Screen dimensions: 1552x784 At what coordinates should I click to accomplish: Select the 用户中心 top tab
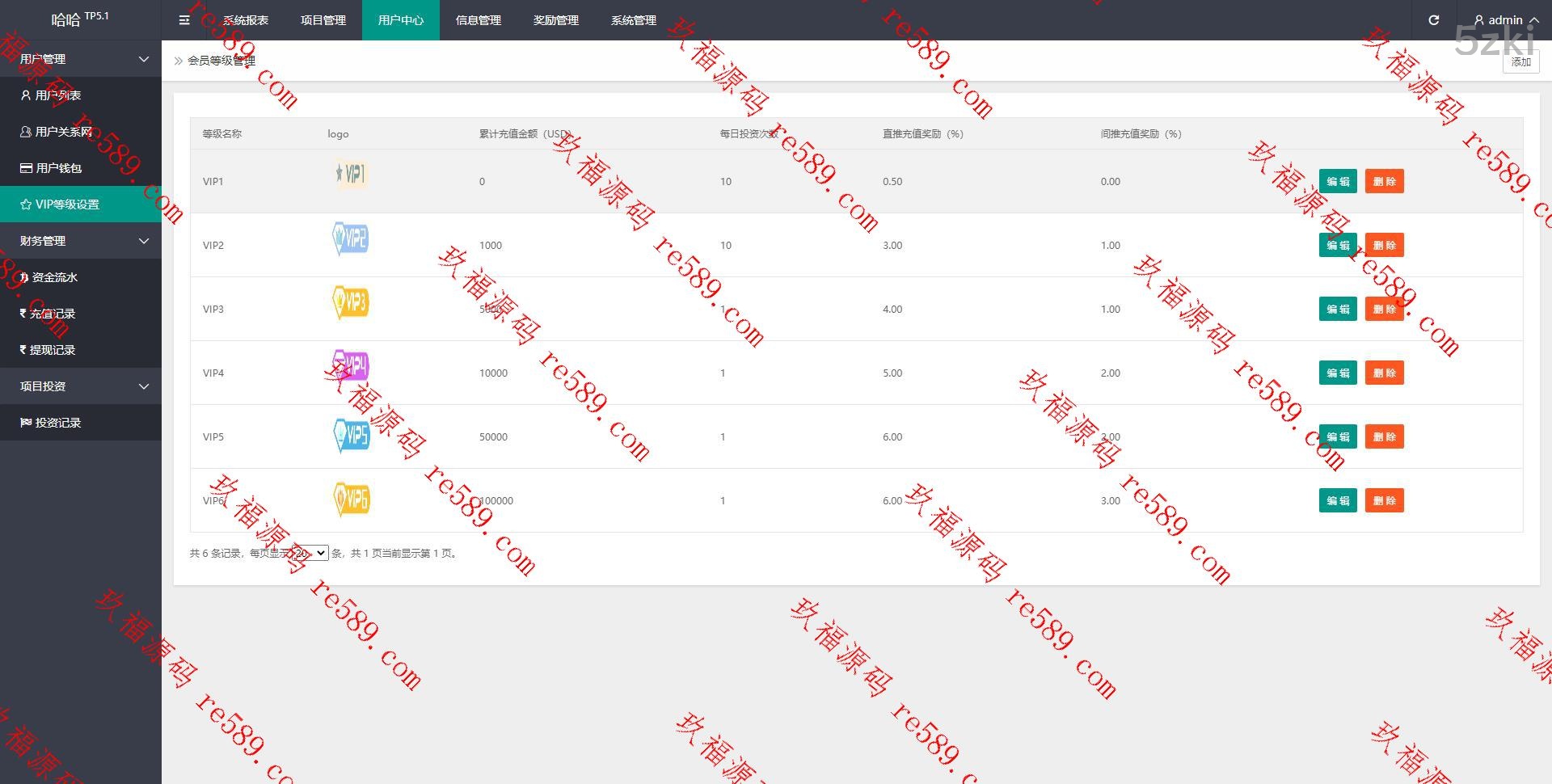401,20
